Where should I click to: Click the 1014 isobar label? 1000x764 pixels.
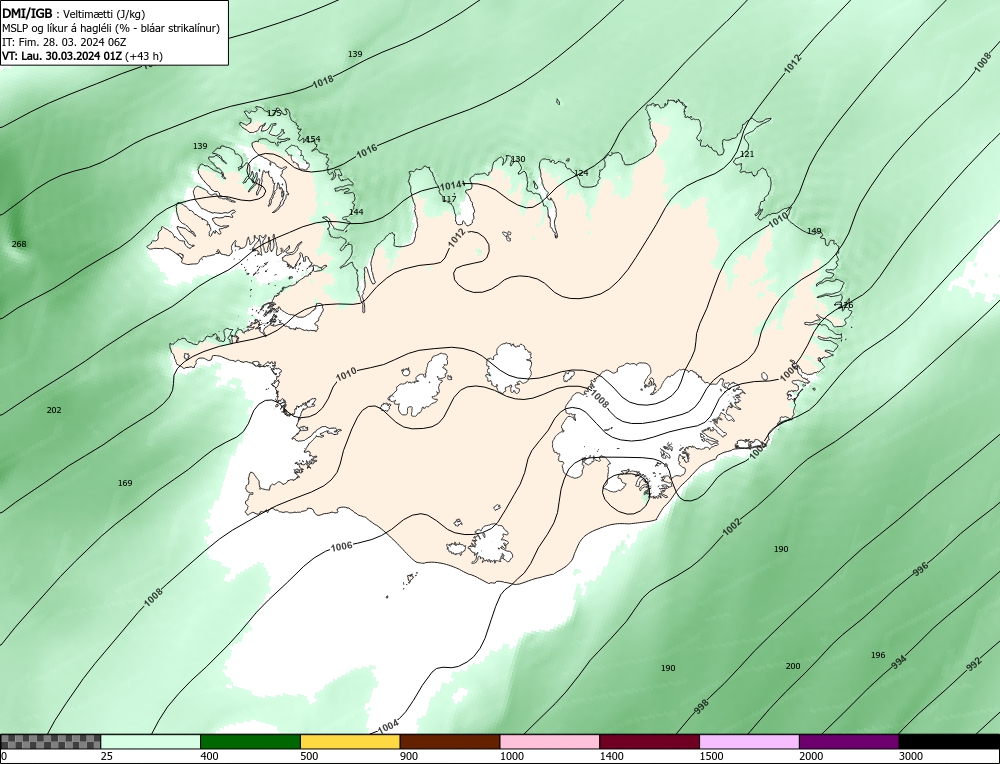coord(450,185)
